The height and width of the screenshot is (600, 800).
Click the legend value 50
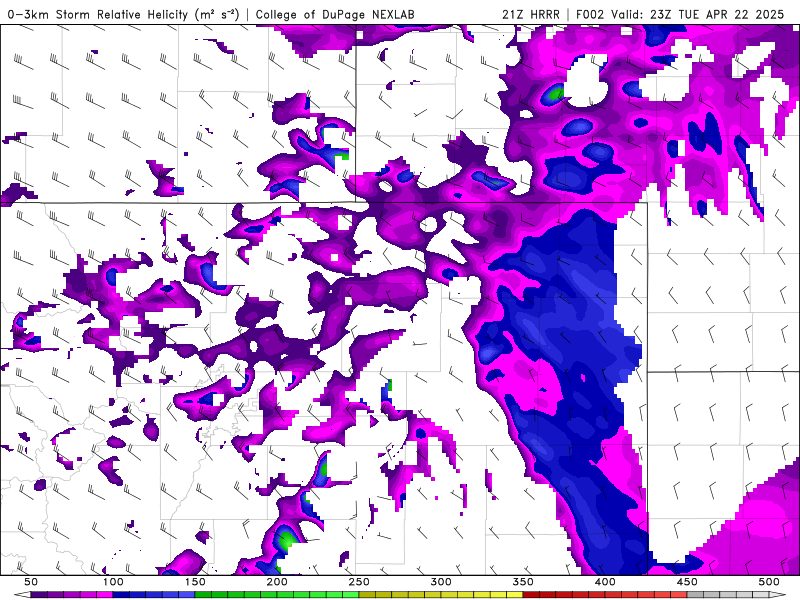[x=31, y=582]
